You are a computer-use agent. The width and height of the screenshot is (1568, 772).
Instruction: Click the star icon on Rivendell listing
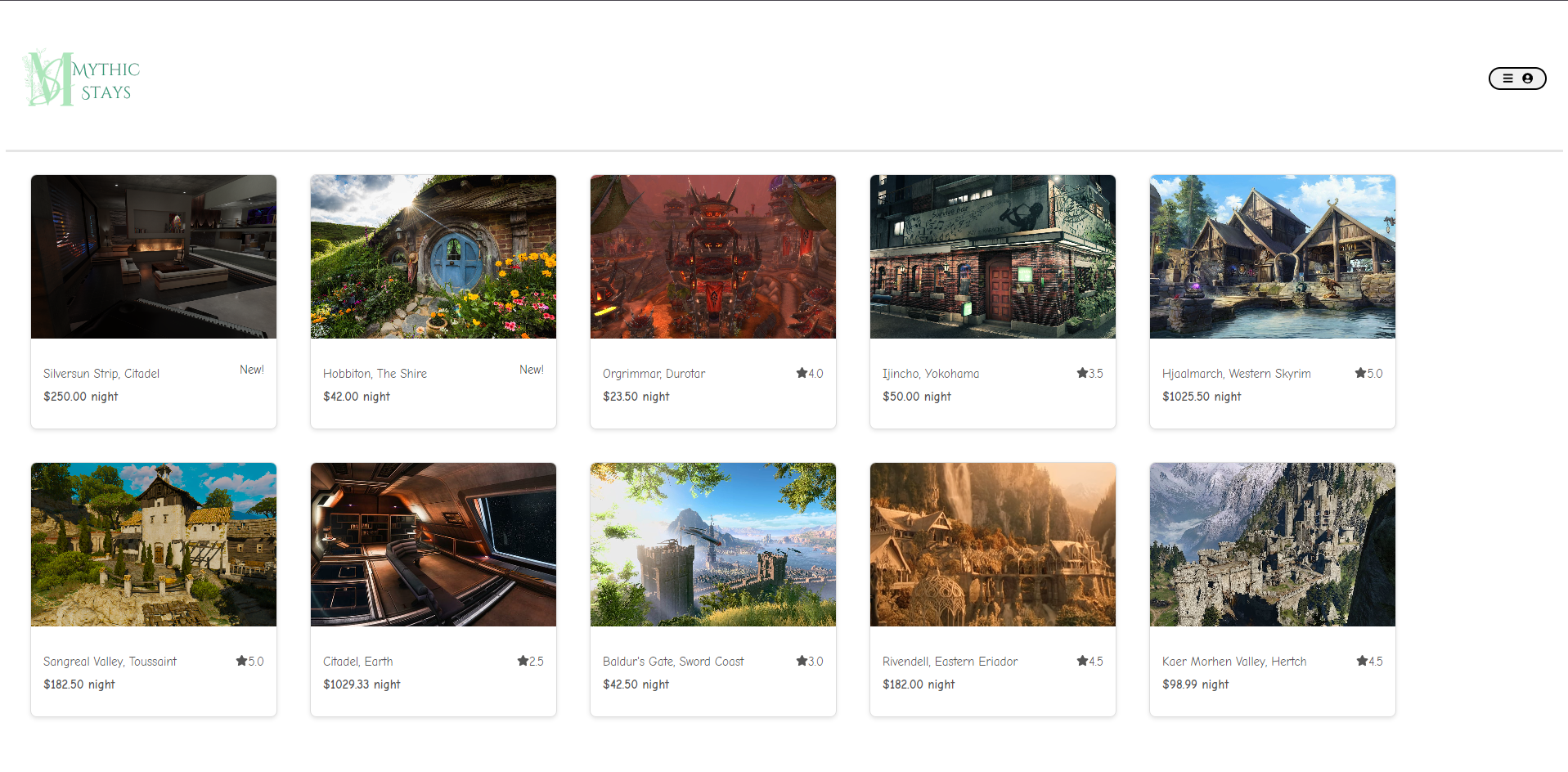pyautogui.click(x=1082, y=661)
